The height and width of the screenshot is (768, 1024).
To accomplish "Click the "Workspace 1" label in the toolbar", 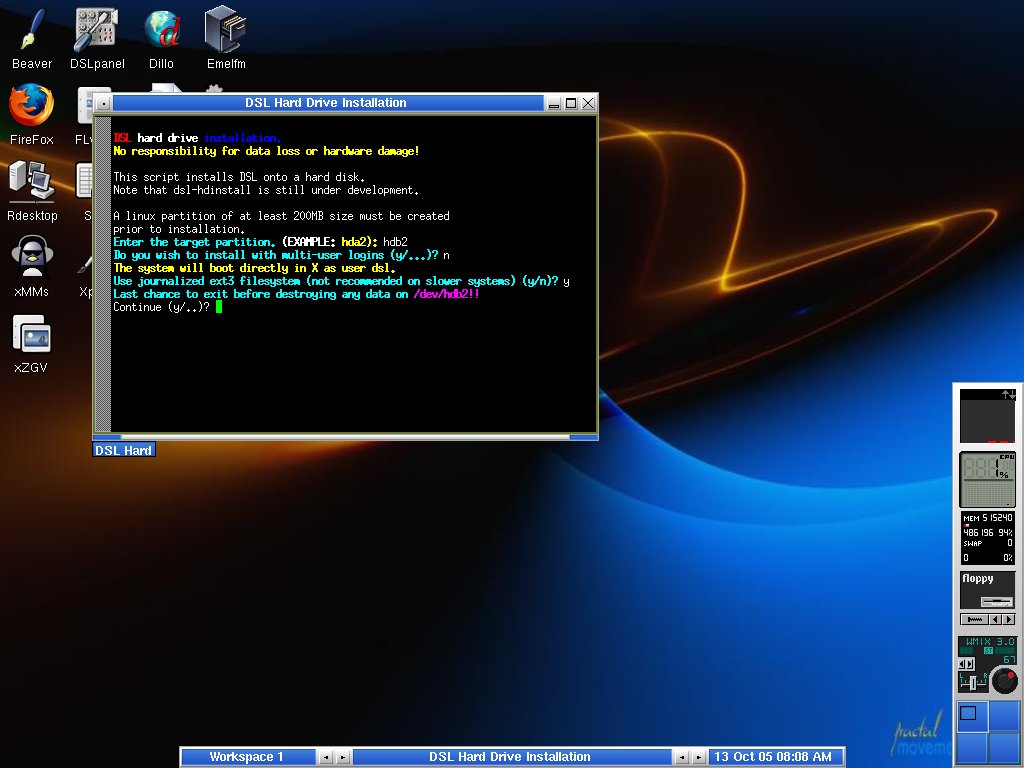I will coord(247,757).
